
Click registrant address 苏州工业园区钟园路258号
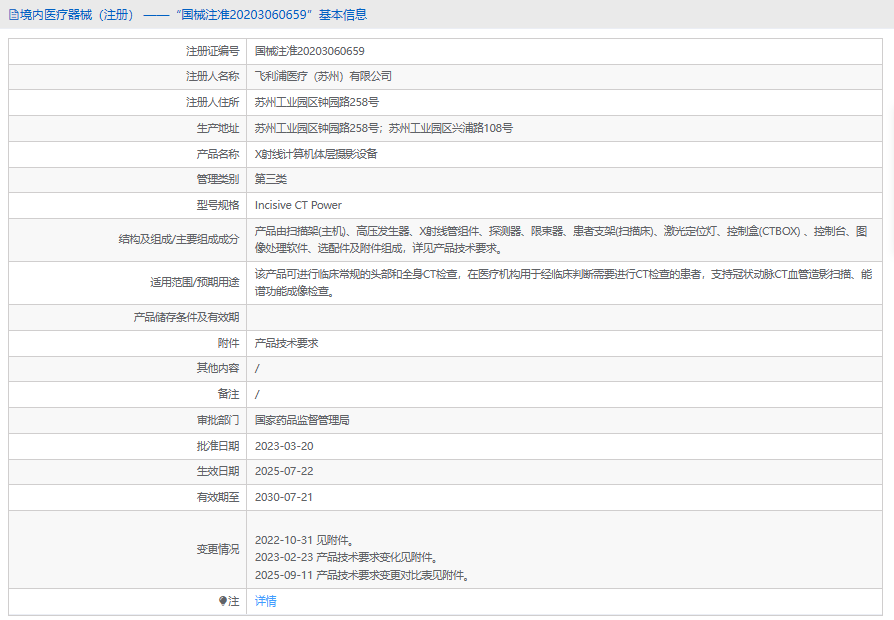coord(317,102)
